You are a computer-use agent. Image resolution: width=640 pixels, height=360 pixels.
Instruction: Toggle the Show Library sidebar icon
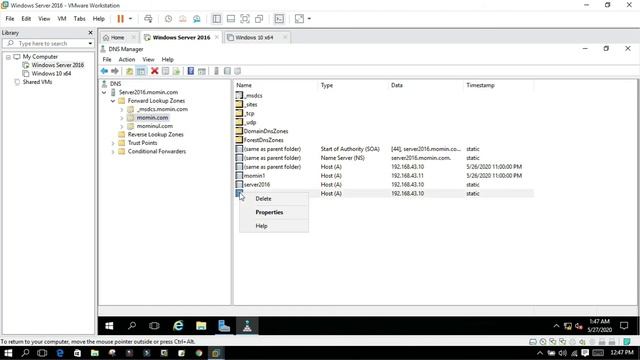pos(217,19)
